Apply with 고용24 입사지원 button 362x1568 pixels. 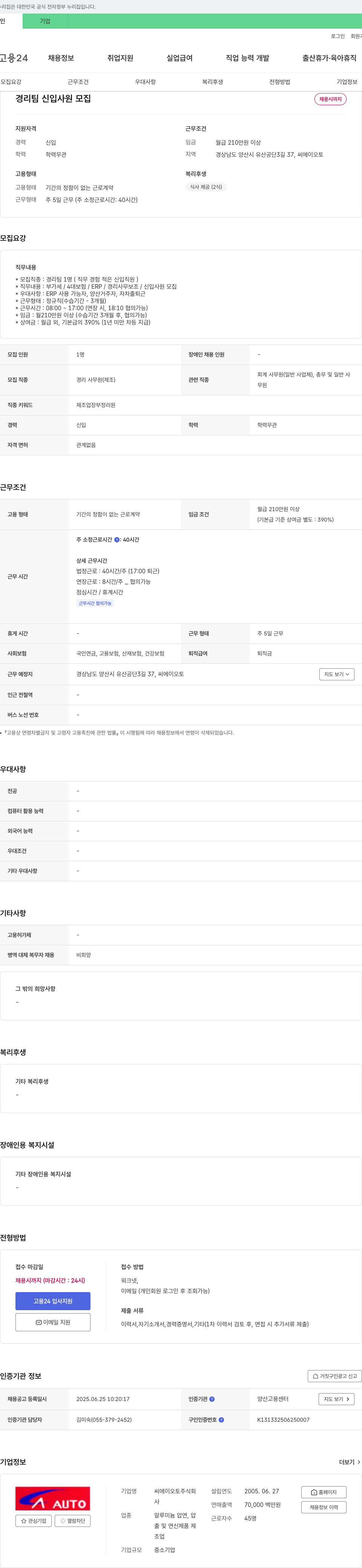[53, 1302]
